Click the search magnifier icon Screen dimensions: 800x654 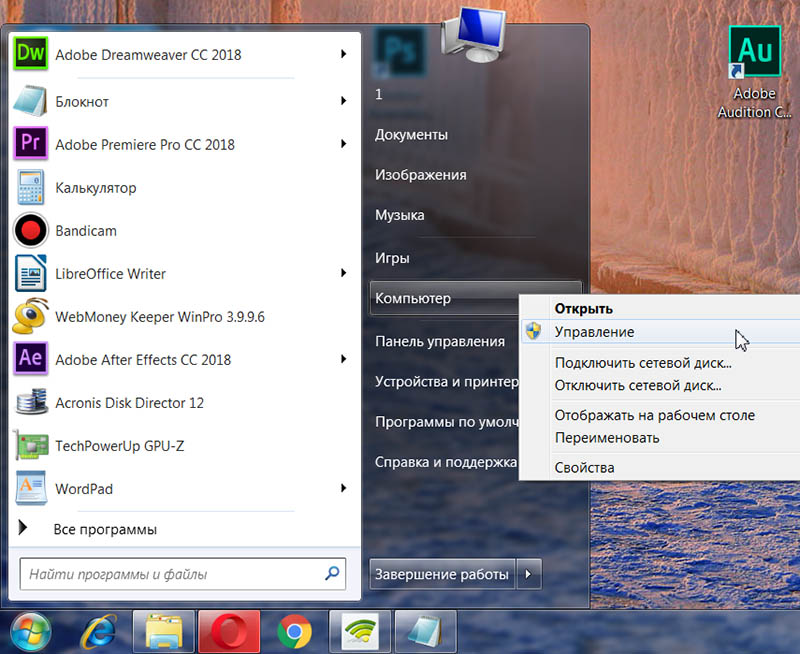click(x=332, y=573)
